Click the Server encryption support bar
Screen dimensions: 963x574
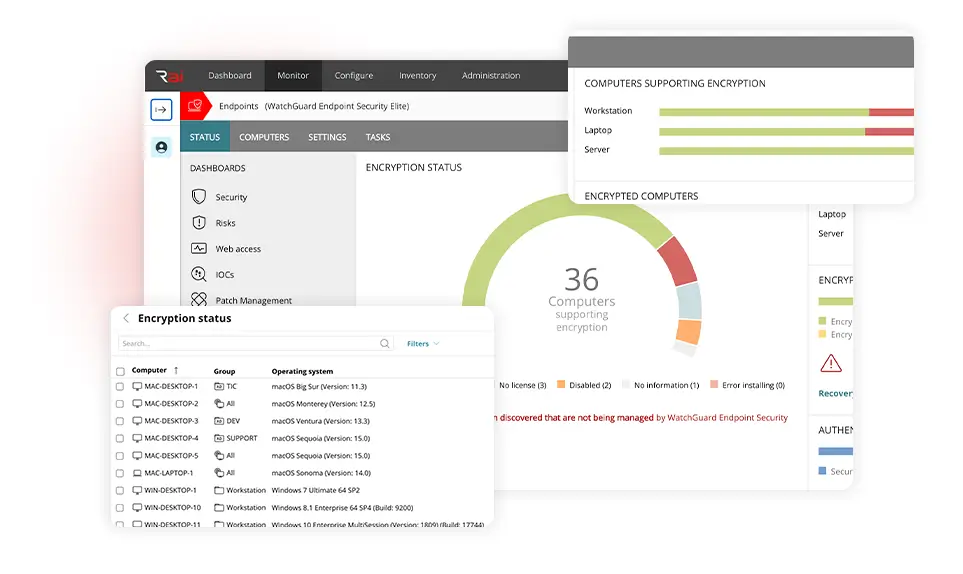click(786, 150)
